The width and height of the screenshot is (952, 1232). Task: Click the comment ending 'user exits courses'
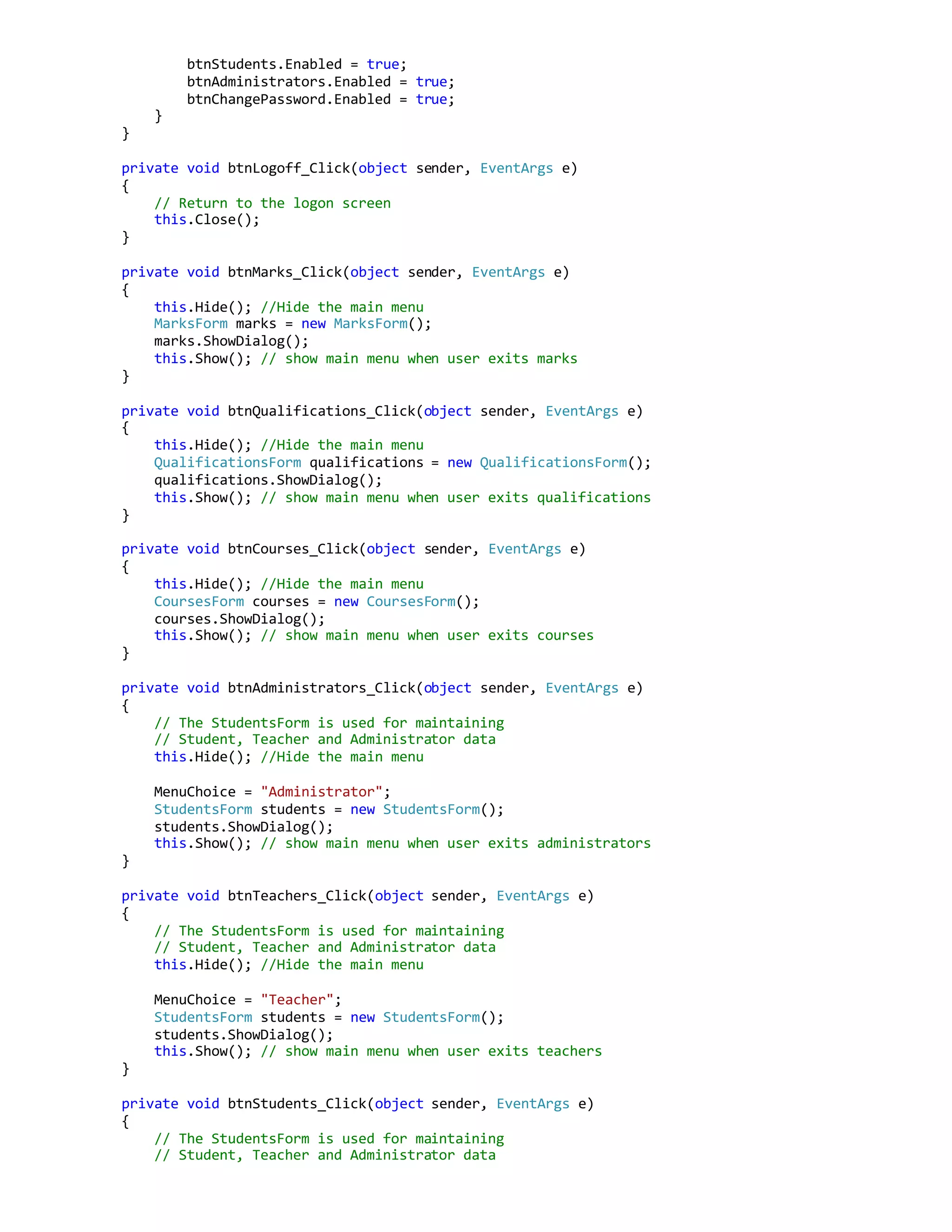(427, 635)
